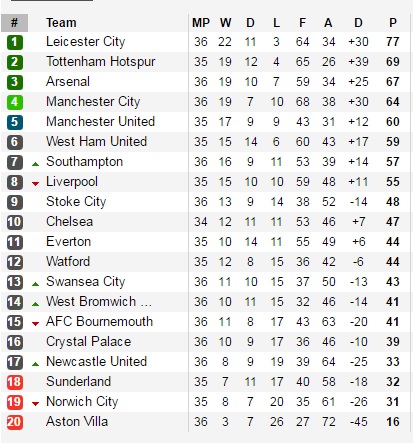Open the Leicester City team link
The width and height of the screenshot is (413, 443).
pyautogui.click(x=86, y=42)
